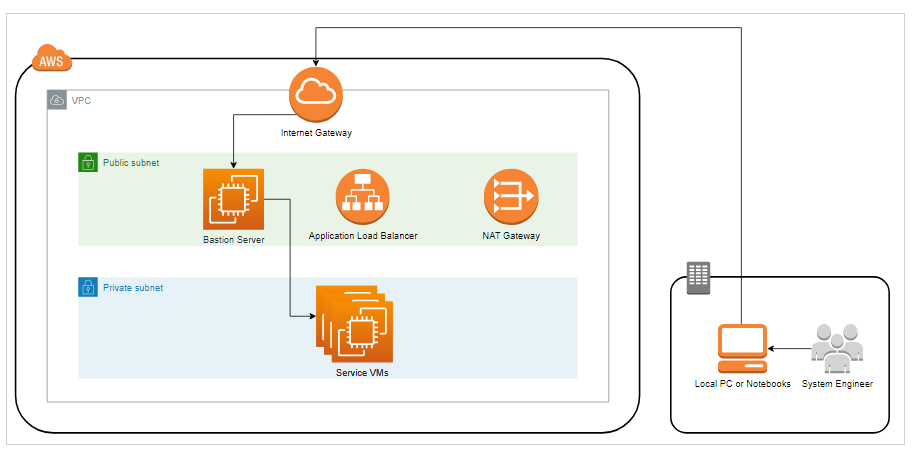Viewport: 912px width, 450px height.
Task: Select the green Public subnet lock icon
Action: coord(88,162)
